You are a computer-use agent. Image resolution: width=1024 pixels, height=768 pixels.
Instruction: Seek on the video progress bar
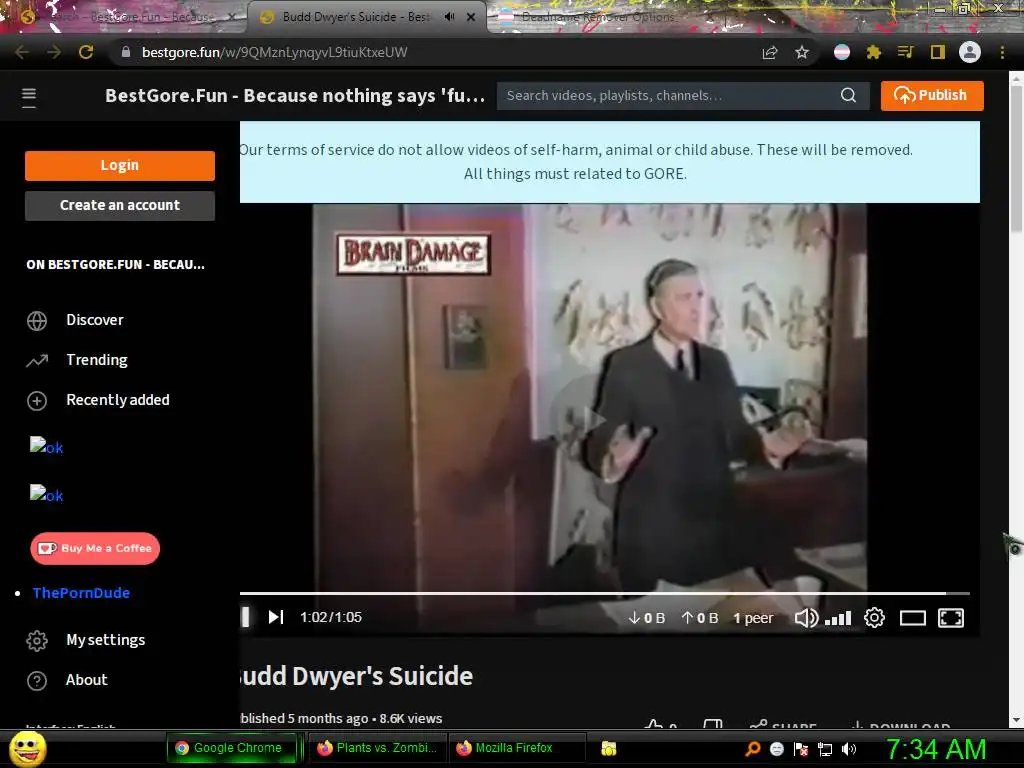605,593
